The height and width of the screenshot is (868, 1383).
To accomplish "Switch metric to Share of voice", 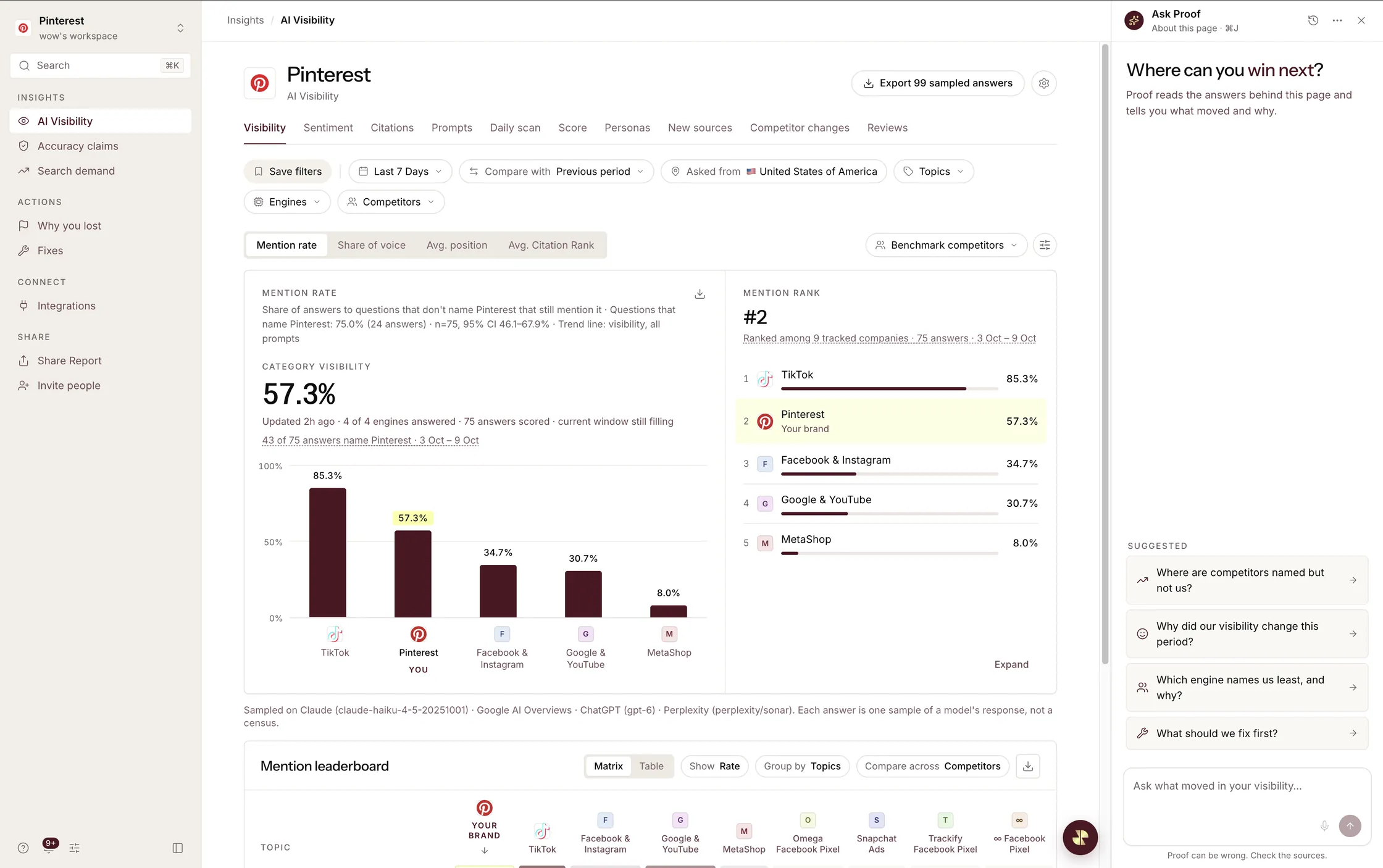I will pos(372,245).
